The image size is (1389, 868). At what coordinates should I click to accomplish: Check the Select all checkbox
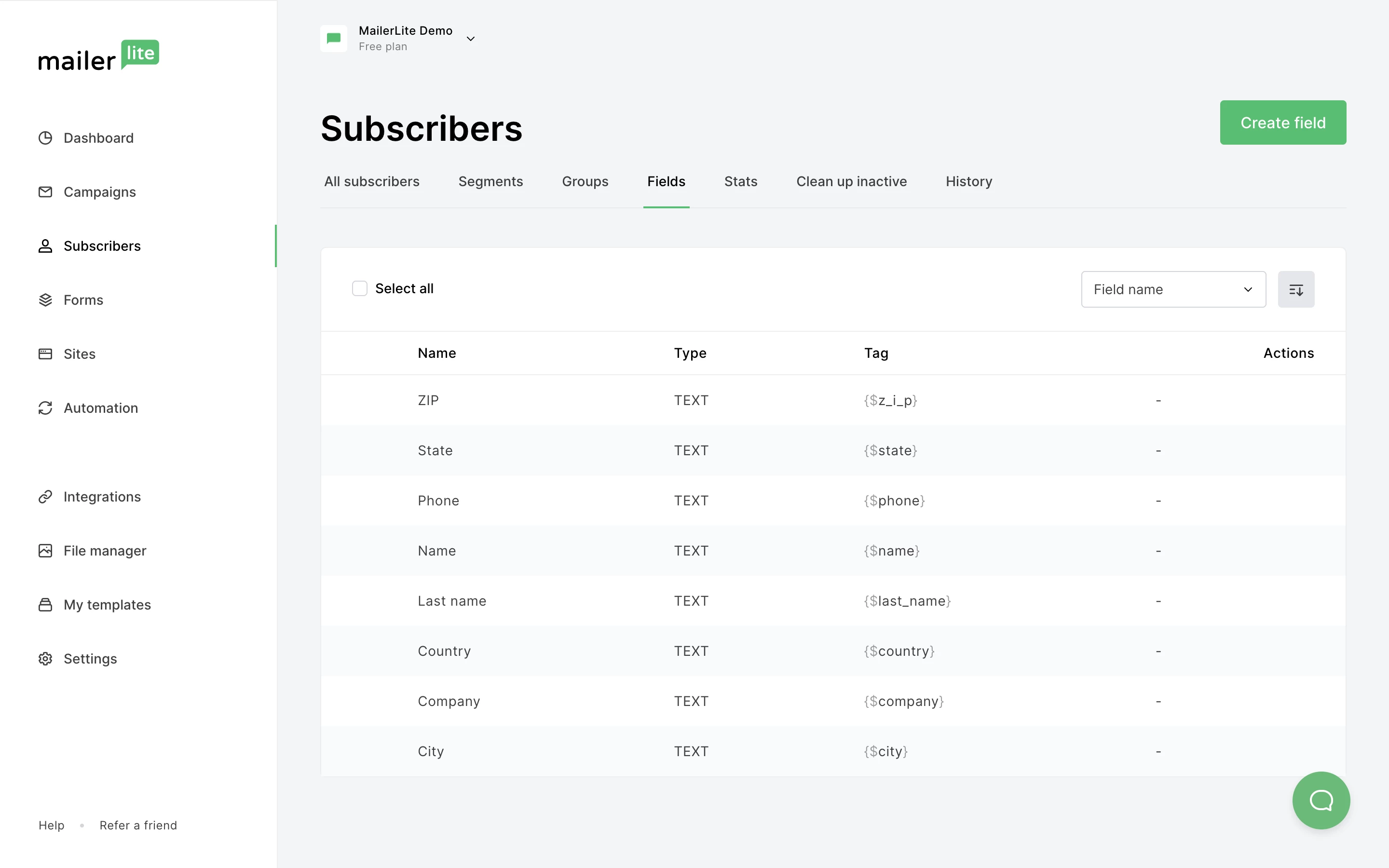click(x=360, y=288)
